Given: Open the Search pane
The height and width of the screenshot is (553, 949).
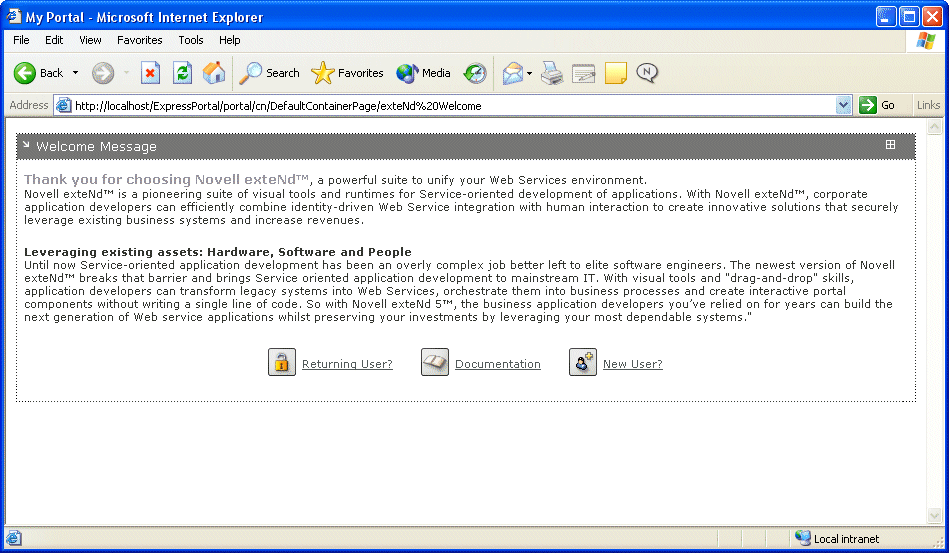Looking at the screenshot, I should pos(269,73).
